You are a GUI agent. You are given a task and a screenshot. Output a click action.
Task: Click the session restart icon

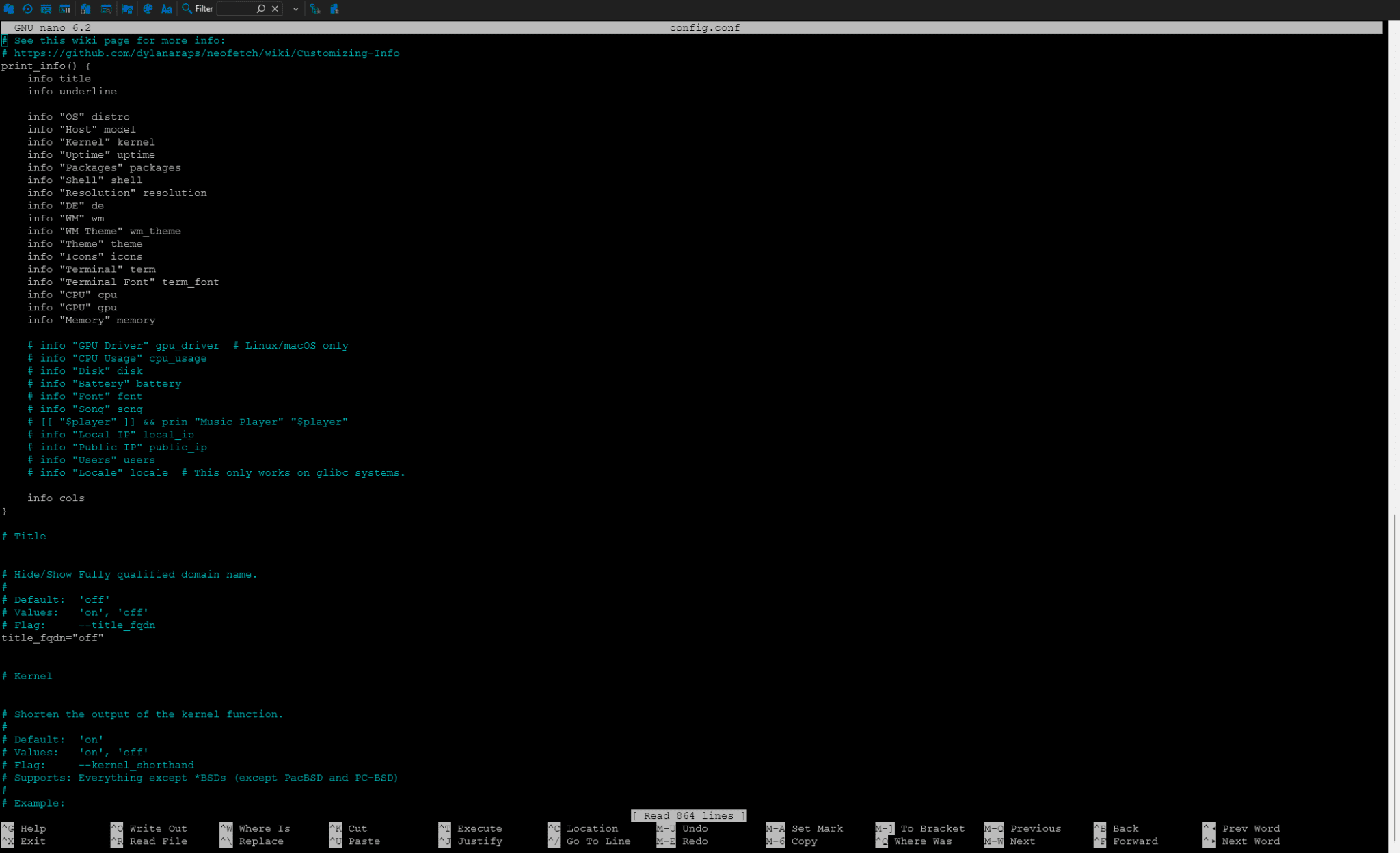tap(26, 9)
